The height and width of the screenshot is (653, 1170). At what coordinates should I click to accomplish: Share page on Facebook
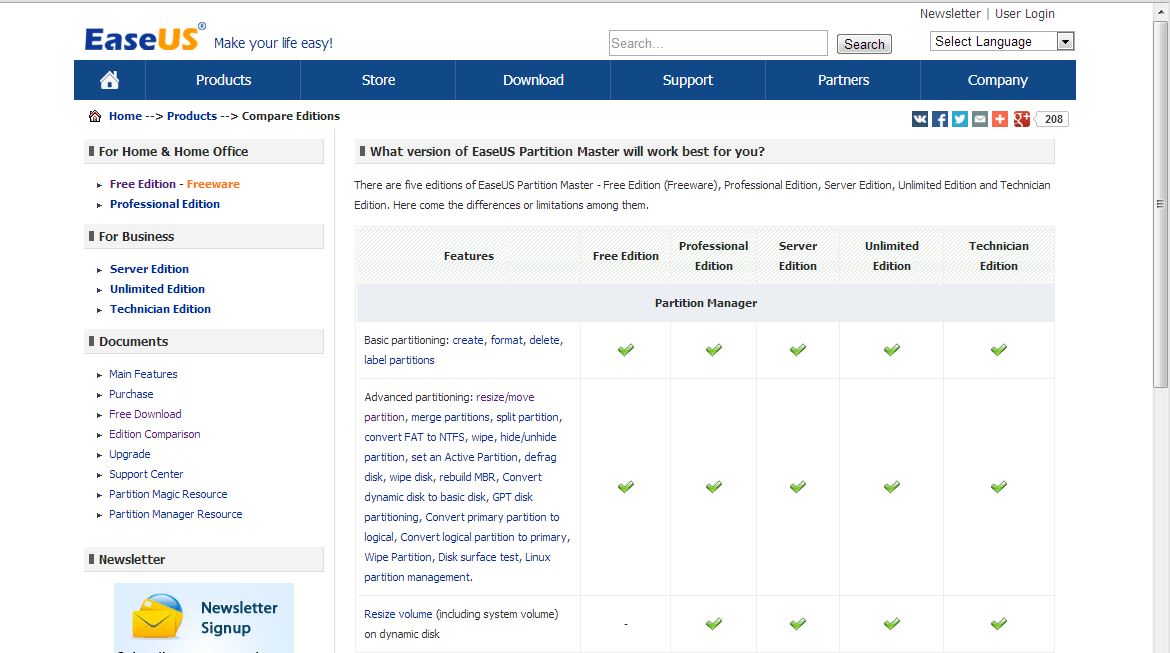(940, 119)
